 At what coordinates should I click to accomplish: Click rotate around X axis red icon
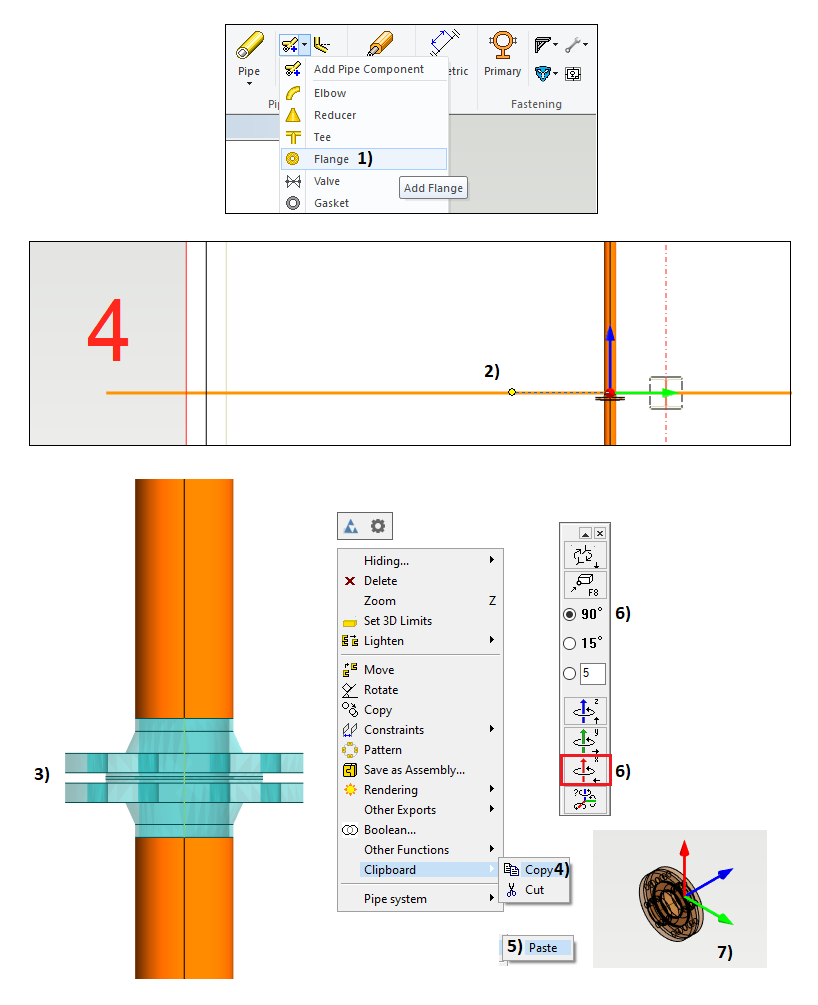(585, 770)
